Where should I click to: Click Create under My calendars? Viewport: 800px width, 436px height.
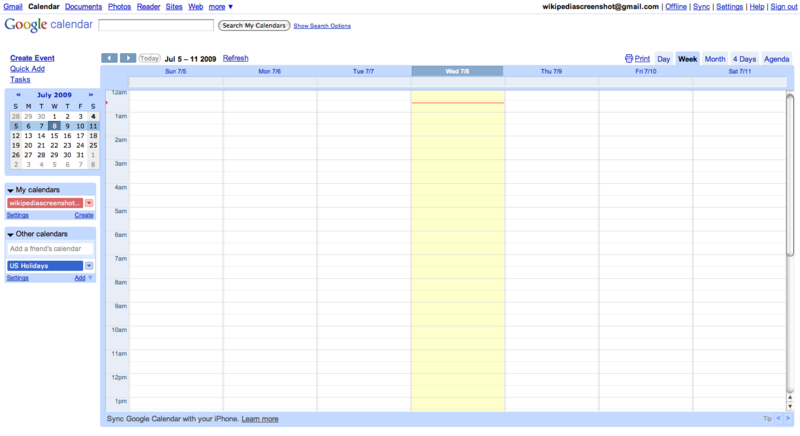(84, 215)
